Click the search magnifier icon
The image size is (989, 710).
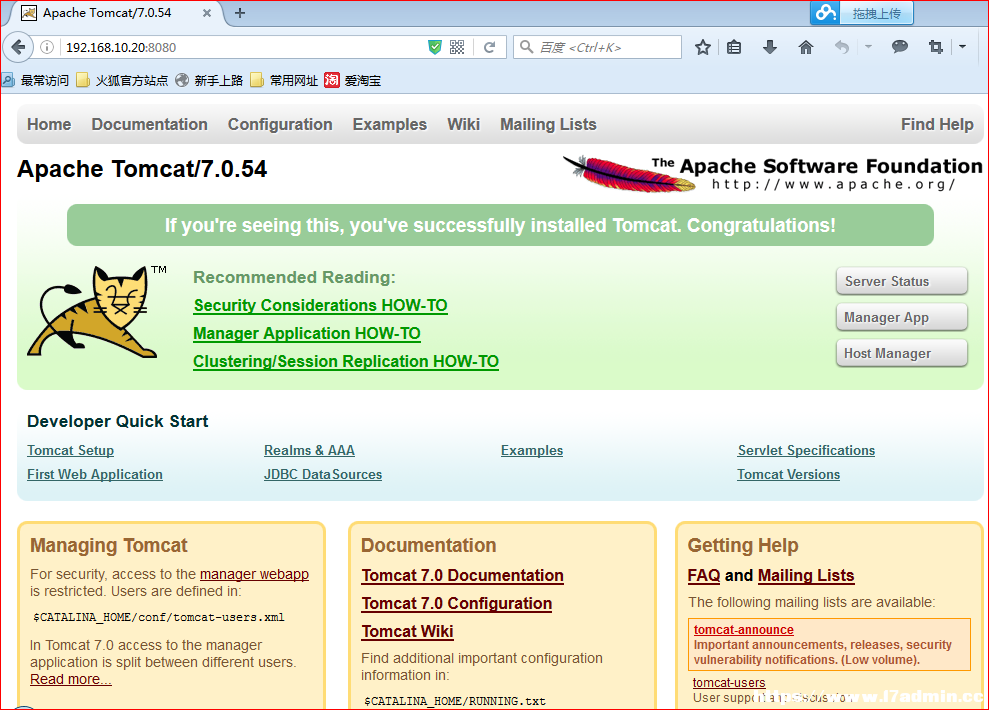(527, 47)
